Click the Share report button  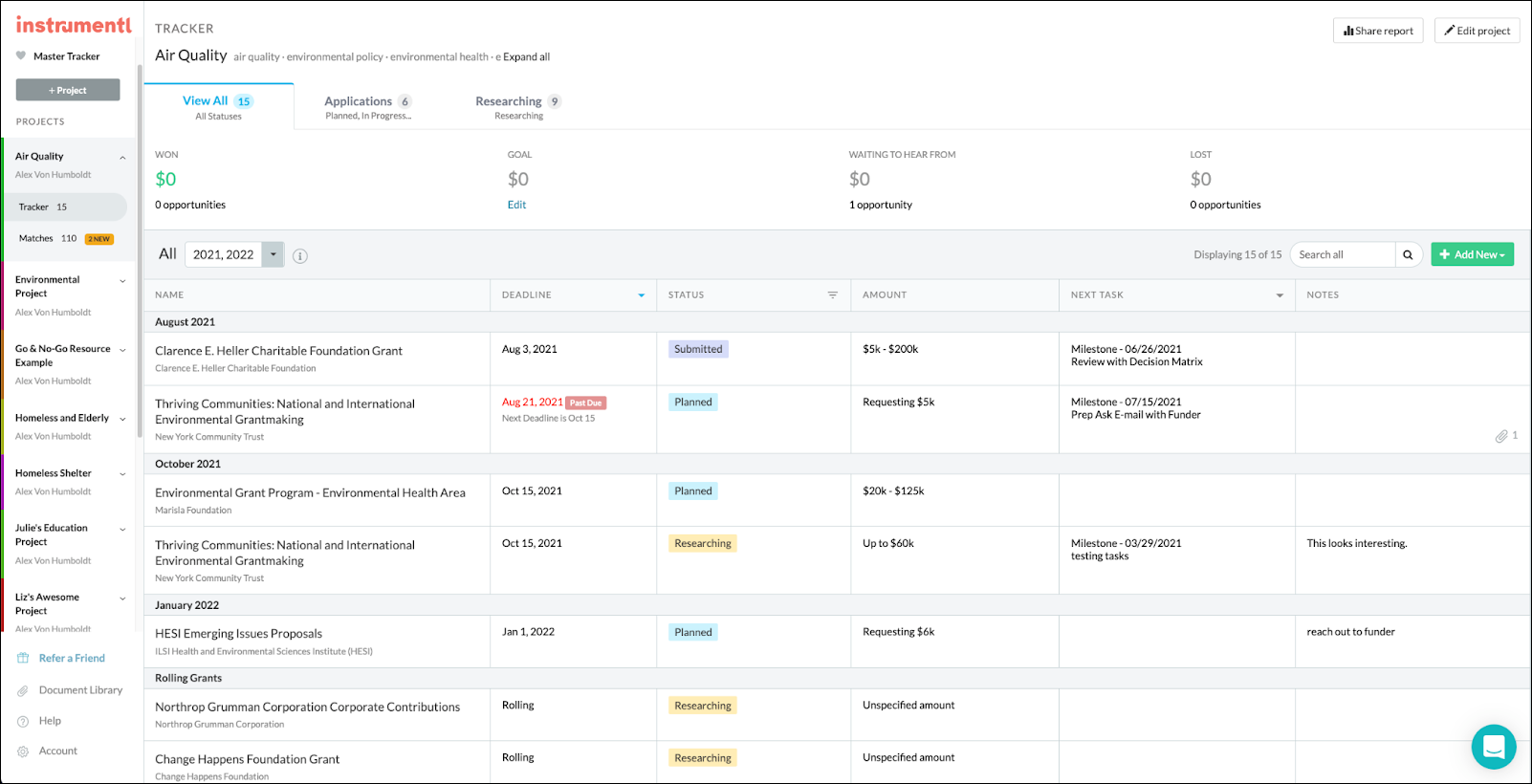coord(1378,31)
